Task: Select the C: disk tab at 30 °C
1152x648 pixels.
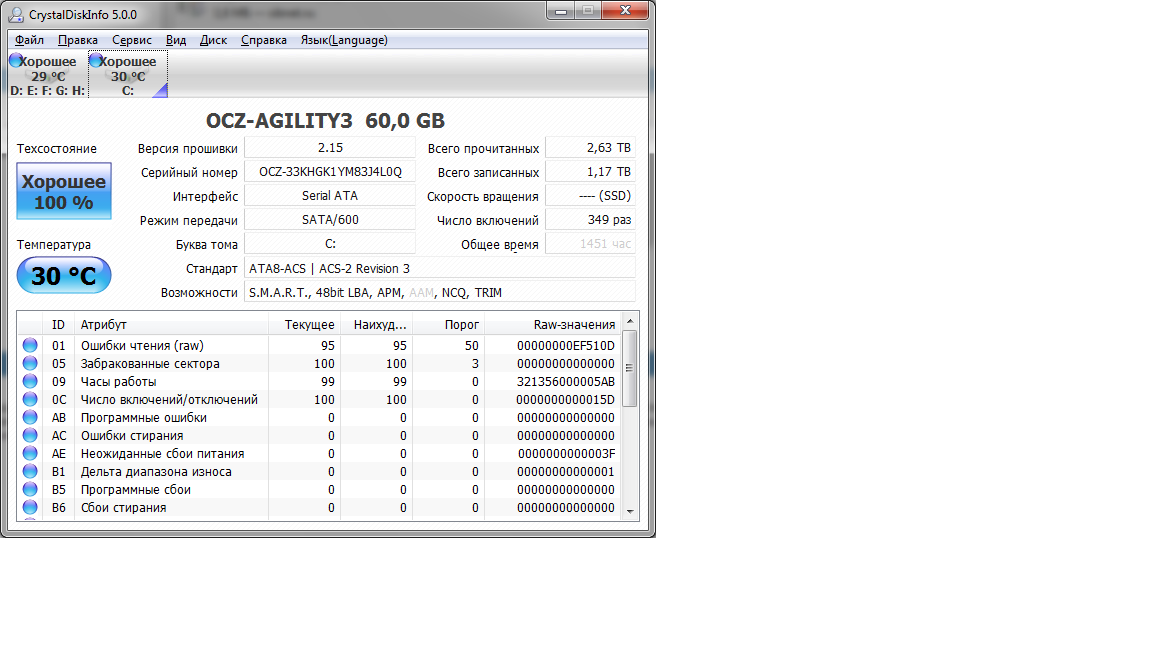Action: tap(128, 75)
